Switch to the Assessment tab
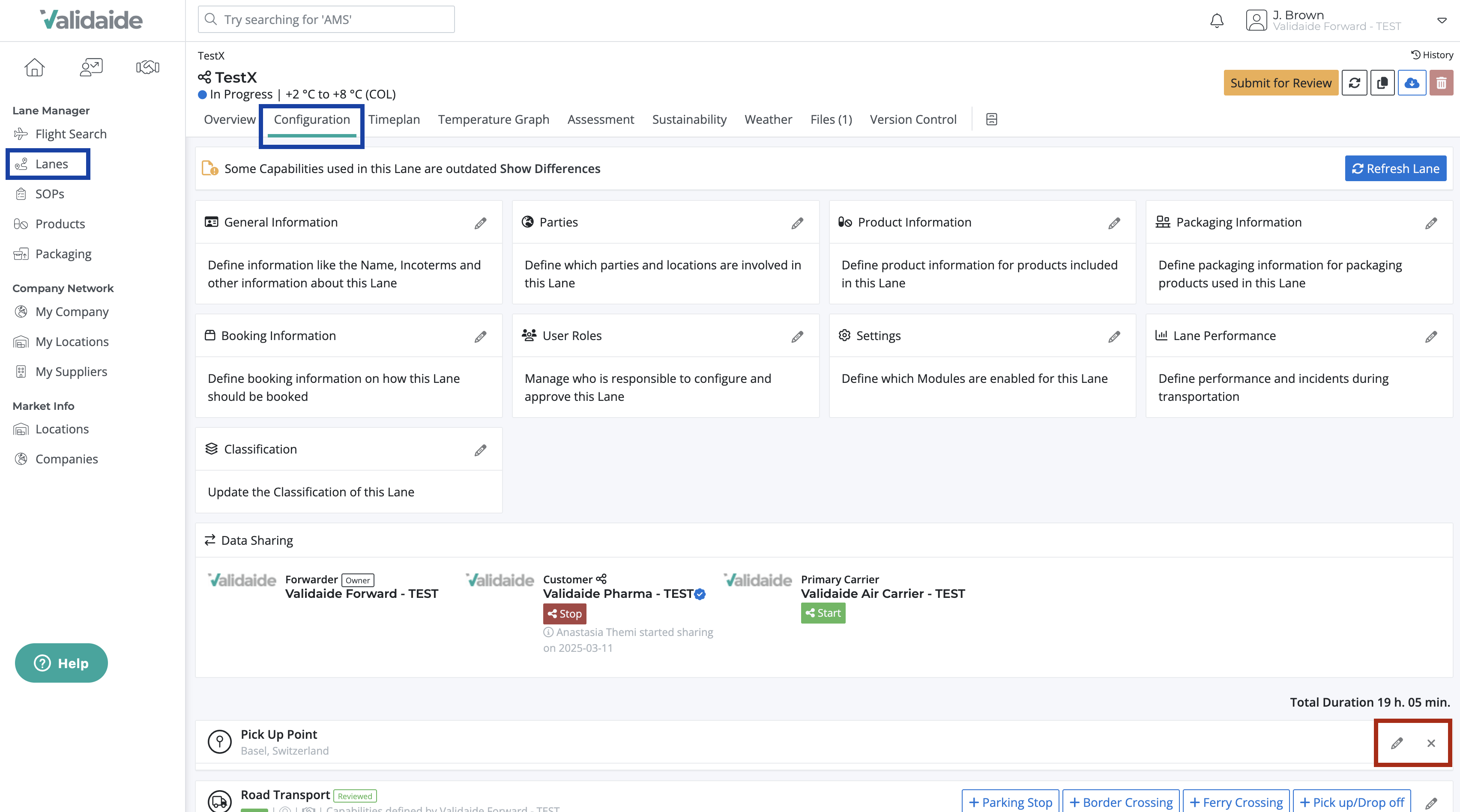This screenshot has height=812, width=1460. tap(601, 119)
